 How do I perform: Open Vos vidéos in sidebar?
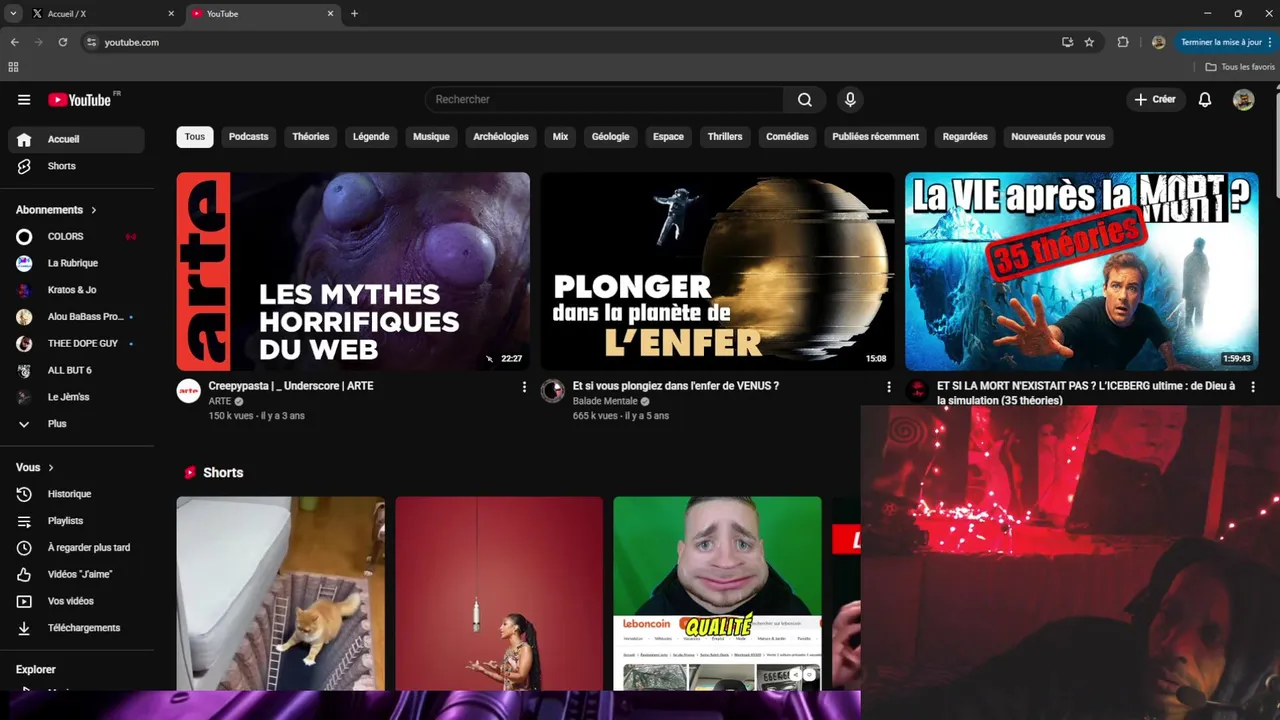70,601
